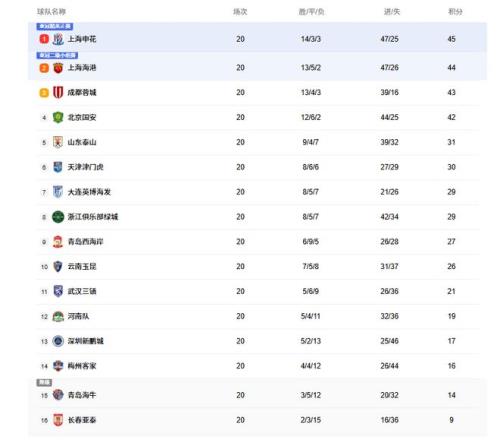Click the points (积分) column header
Image resolution: width=500 pixels, height=440 pixels.
[455, 12]
